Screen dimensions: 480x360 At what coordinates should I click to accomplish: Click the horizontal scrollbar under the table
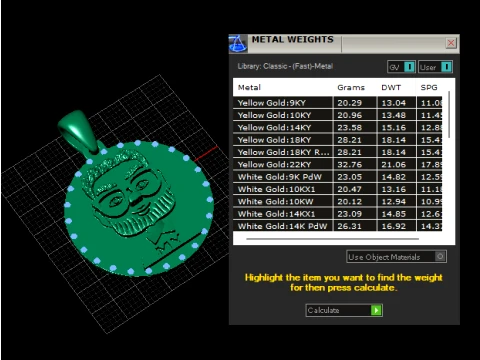pyautogui.click(x=332, y=239)
